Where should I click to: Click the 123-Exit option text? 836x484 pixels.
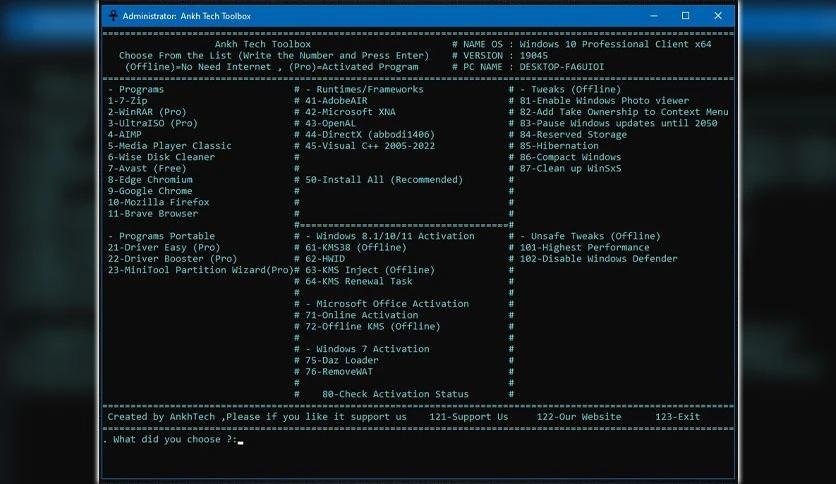[677, 417]
